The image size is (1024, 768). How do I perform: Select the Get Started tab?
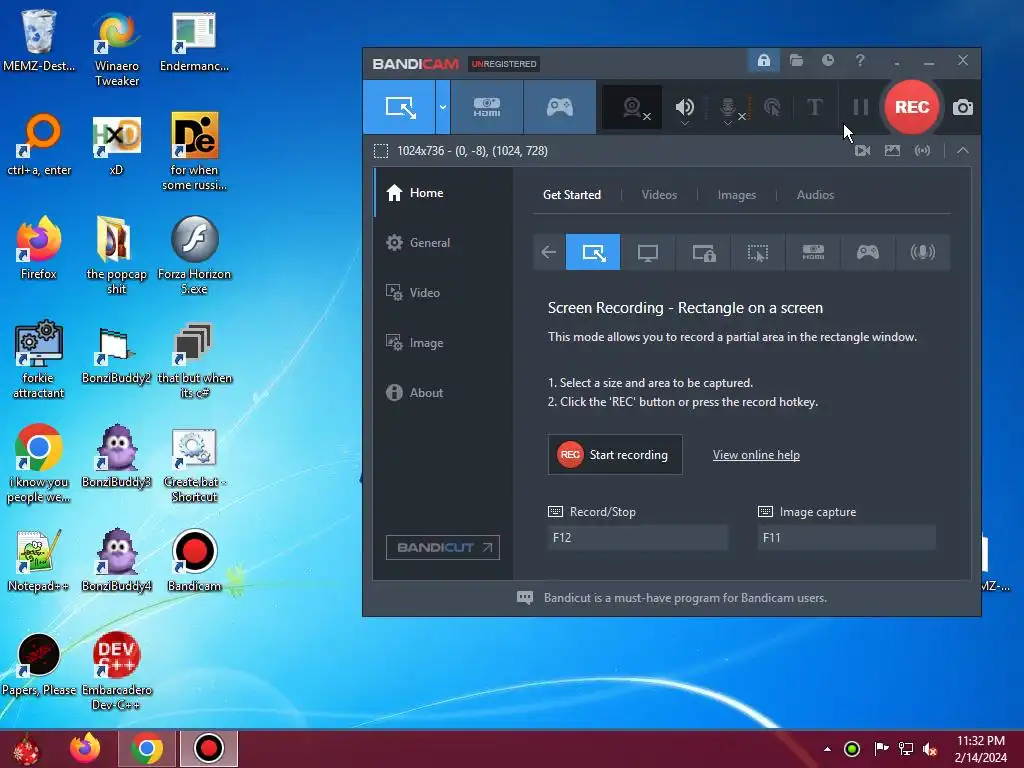(571, 195)
